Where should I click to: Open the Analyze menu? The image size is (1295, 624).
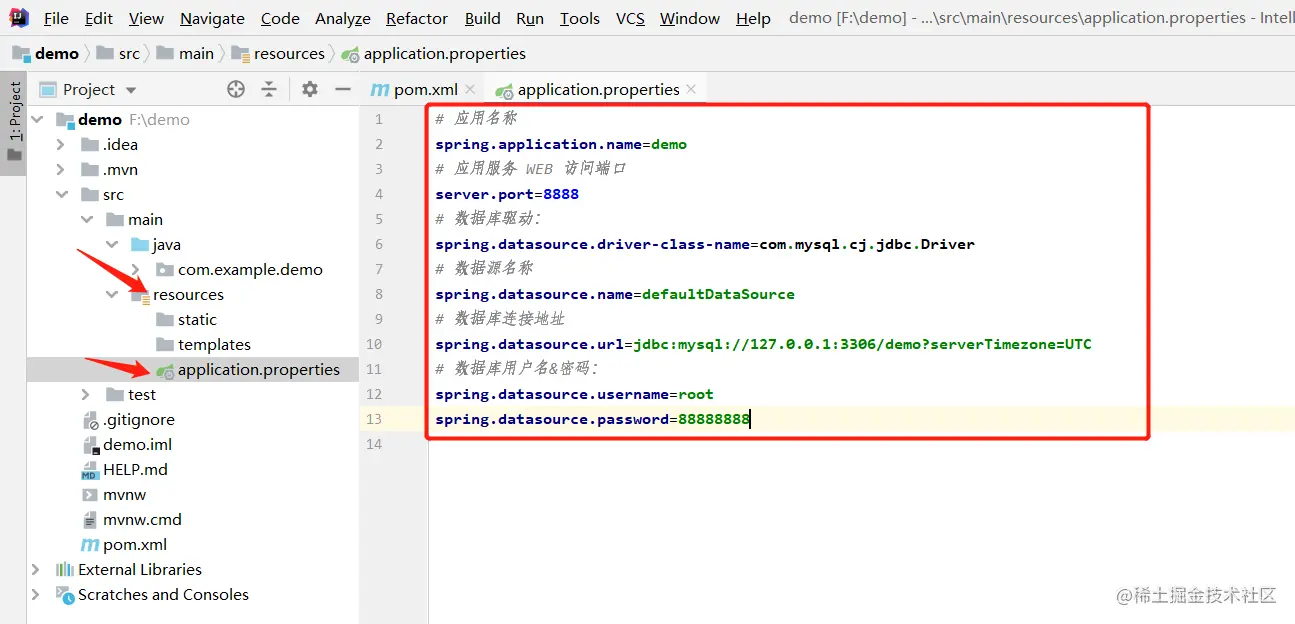(x=343, y=18)
